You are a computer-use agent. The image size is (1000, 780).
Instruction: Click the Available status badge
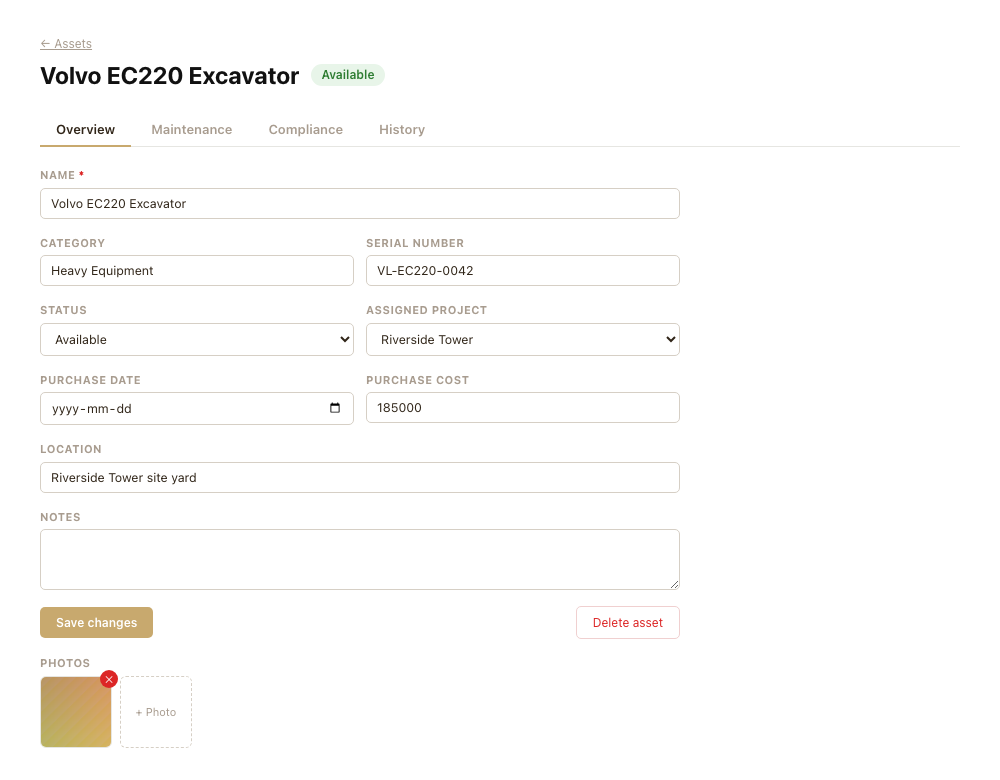pos(348,75)
